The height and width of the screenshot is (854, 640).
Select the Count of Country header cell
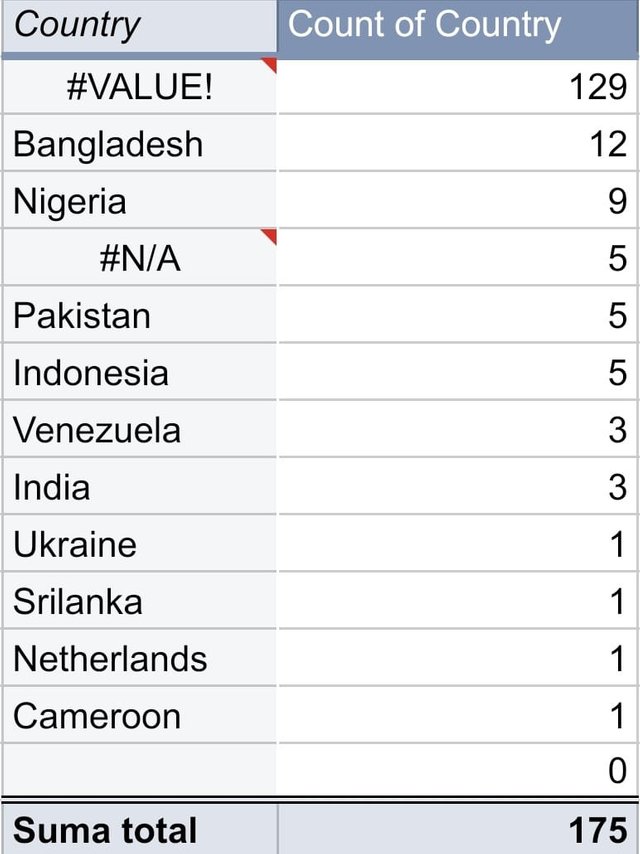click(458, 26)
